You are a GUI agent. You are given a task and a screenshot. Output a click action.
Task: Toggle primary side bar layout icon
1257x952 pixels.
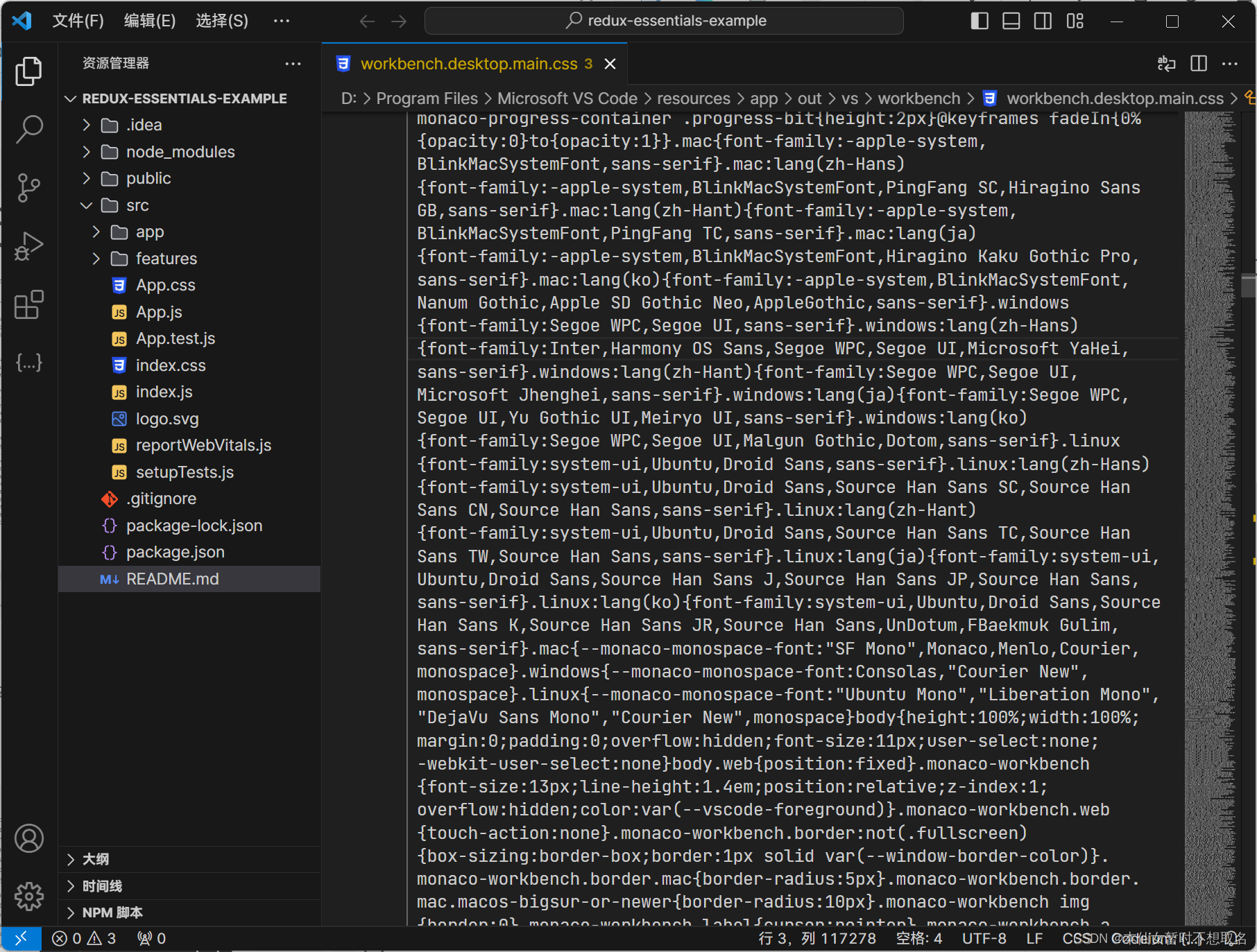[980, 21]
